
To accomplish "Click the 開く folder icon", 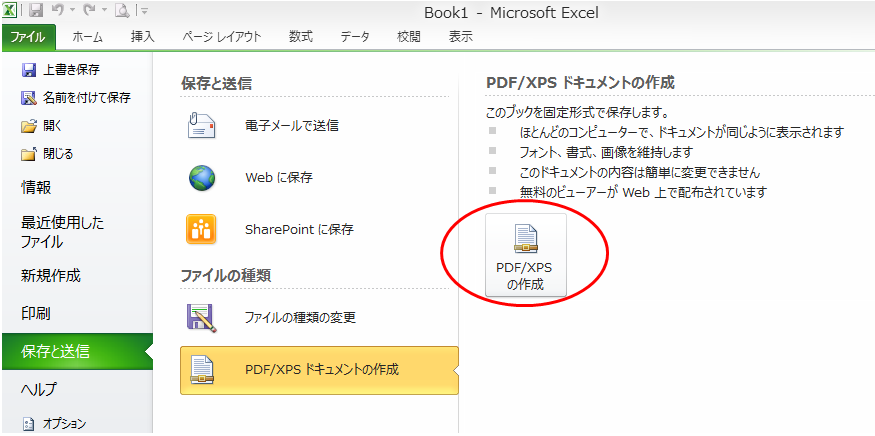I will click(x=28, y=126).
